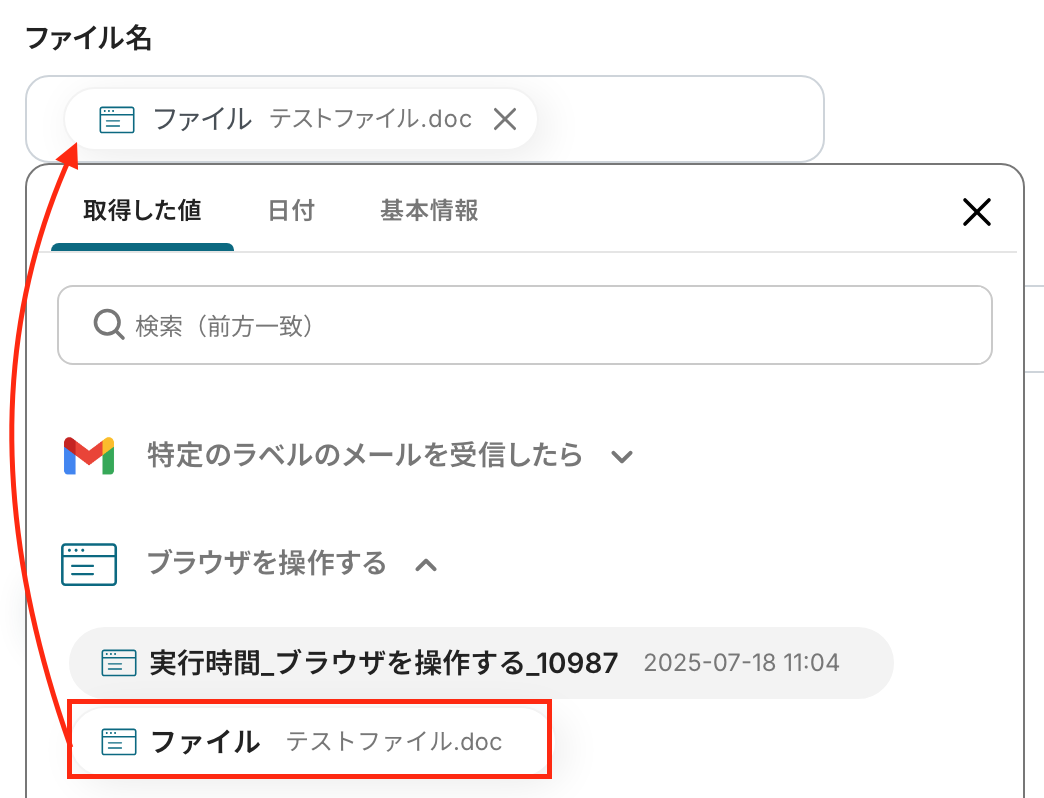
Task: Click the empty area of the ファイル名 field
Action: click(x=680, y=119)
